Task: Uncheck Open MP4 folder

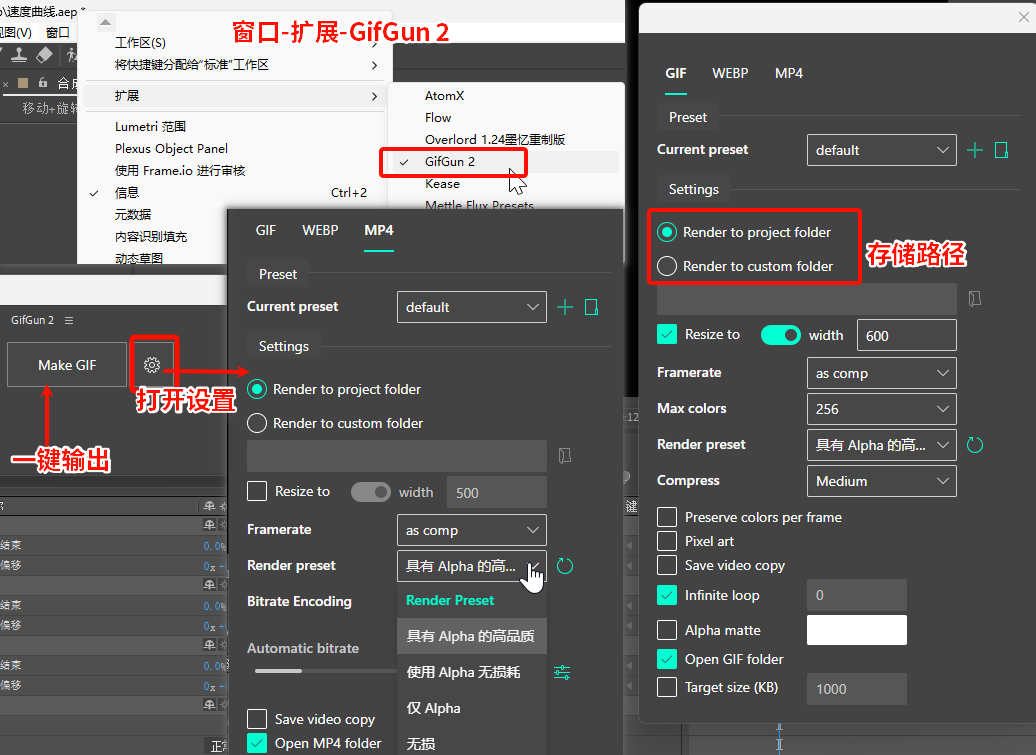Action: [x=257, y=743]
